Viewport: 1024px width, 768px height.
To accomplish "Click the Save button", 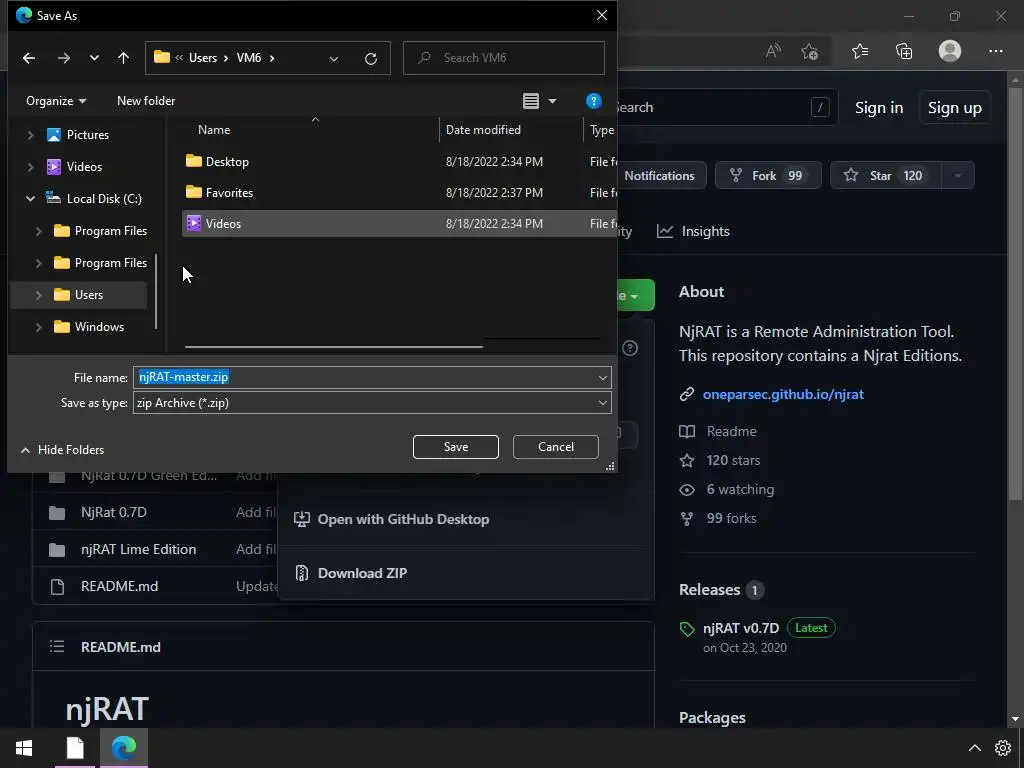I will click(x=456, y=447).
